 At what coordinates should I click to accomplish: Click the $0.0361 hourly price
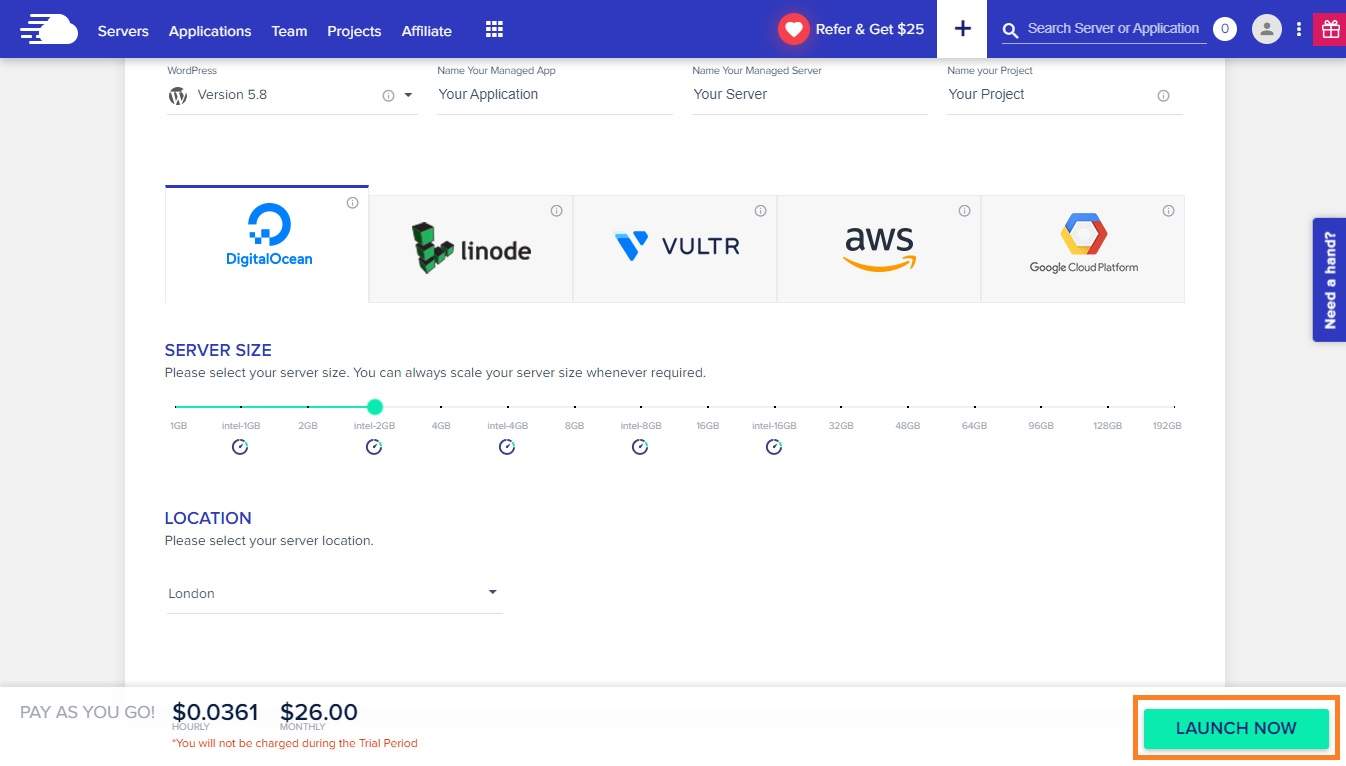[215, 712]
